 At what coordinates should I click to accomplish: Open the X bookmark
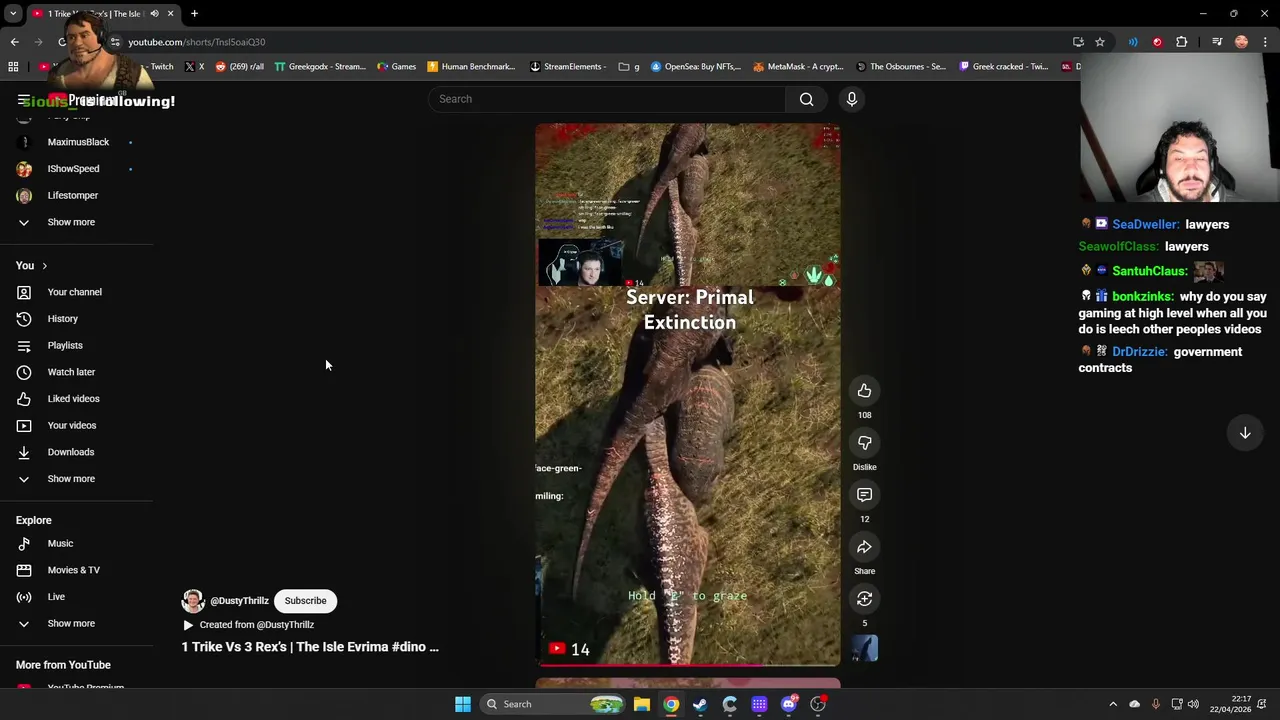pyautogui.click(x=194, y=67)
